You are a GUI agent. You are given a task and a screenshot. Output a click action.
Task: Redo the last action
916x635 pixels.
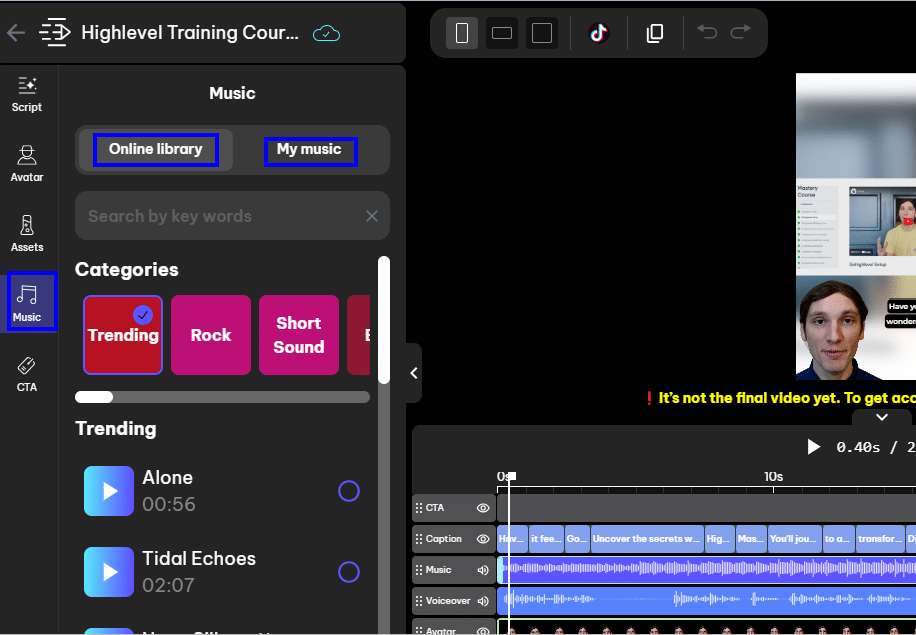pos(741,32)
